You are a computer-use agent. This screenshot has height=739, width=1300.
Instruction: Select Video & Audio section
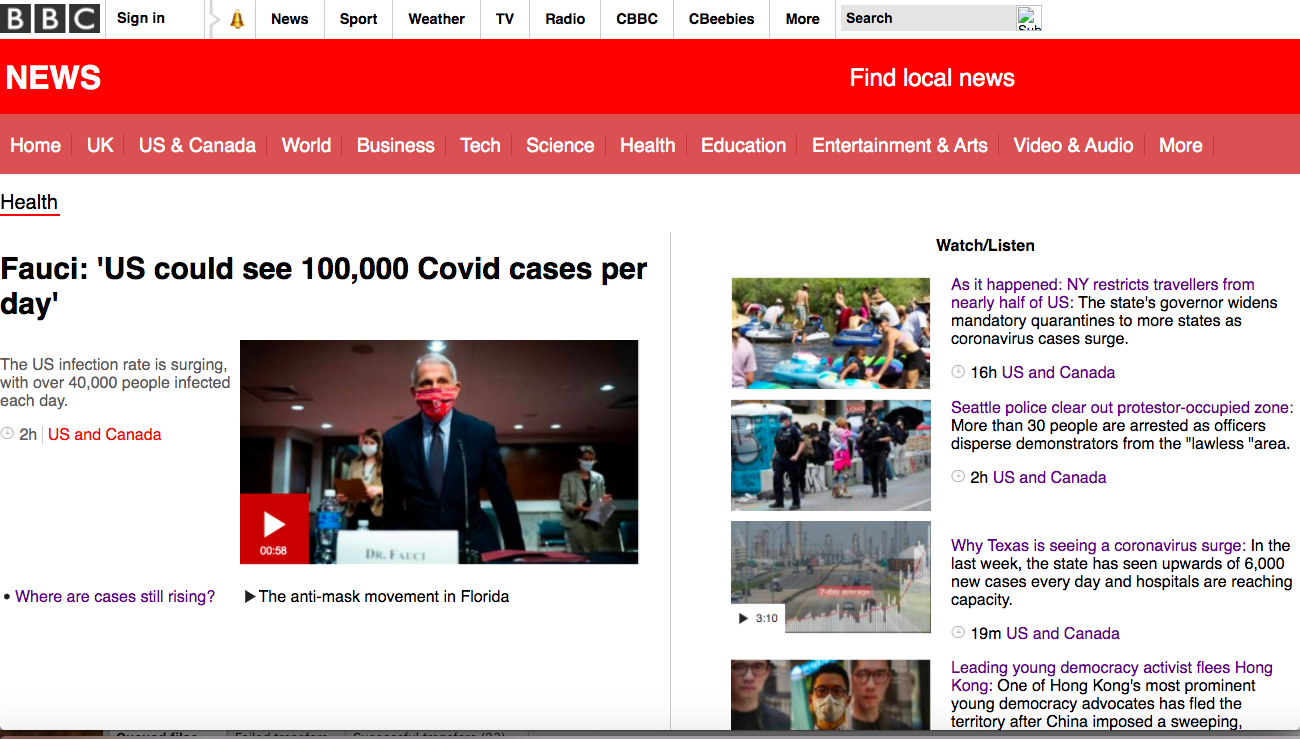tap(1073, 145)
